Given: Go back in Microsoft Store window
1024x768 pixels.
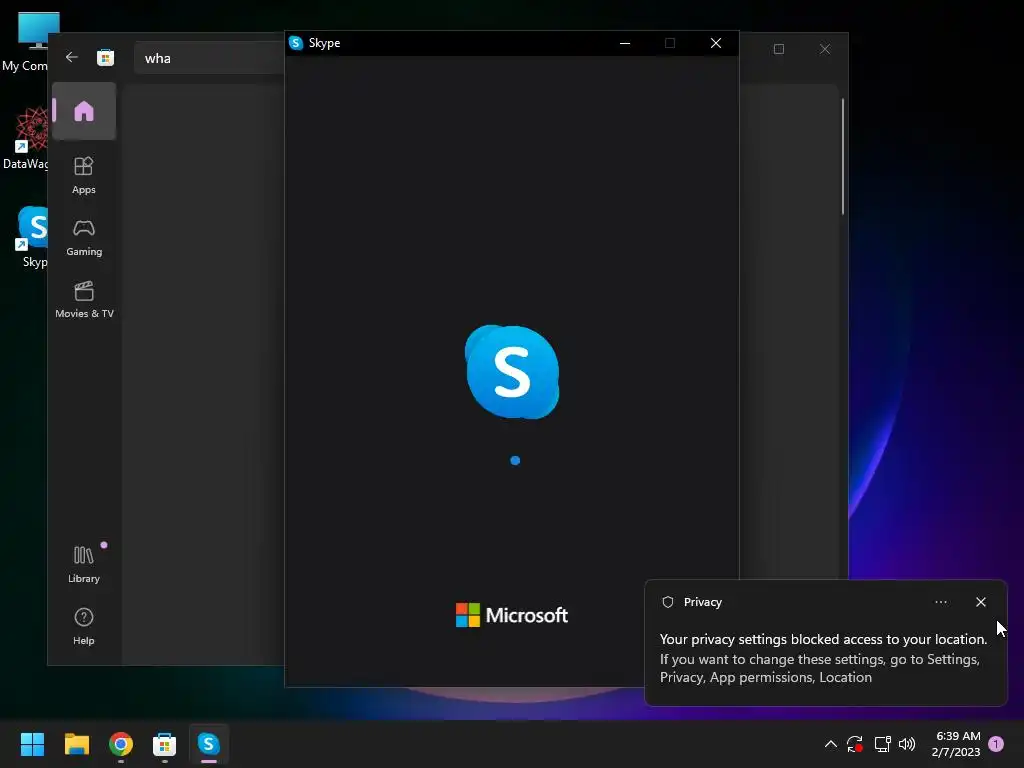Looking at the screenshot, I should (72, 57).
